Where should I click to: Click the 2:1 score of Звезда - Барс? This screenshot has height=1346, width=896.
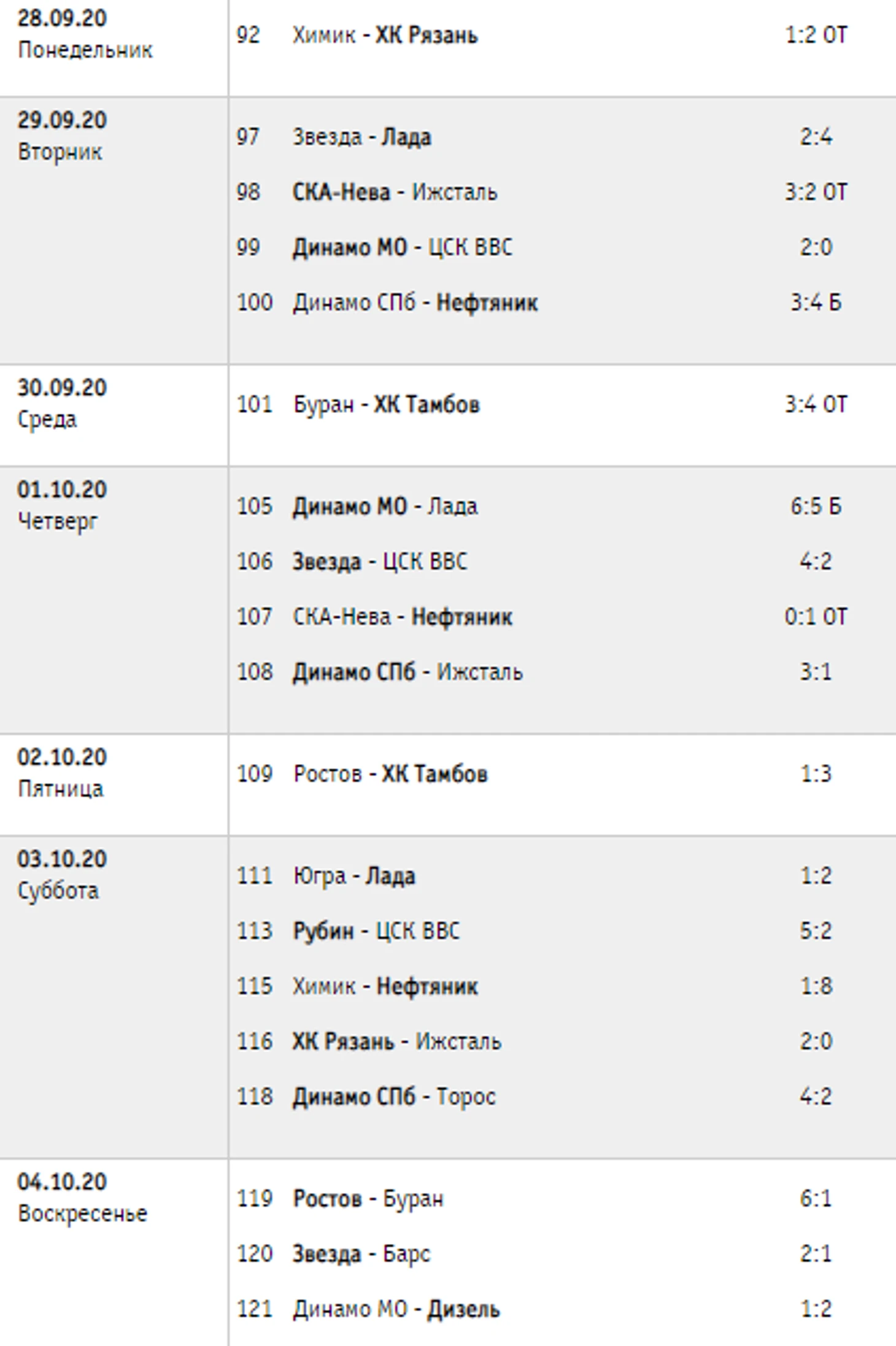click(816, 1254)
